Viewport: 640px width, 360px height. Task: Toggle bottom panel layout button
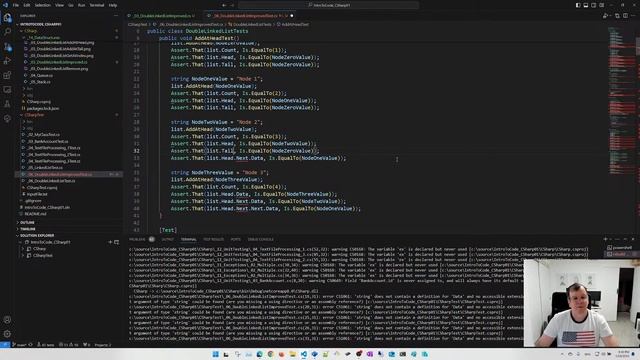[586, 5]
